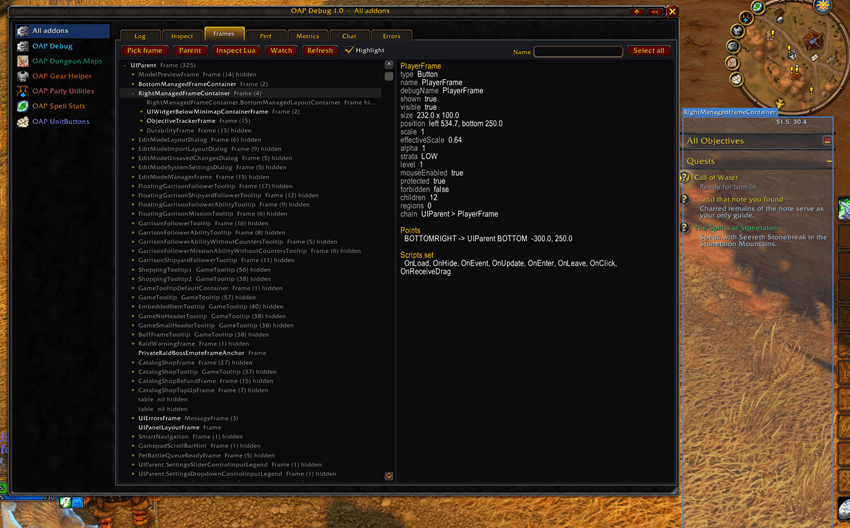The width and height of the screenshot is (850, 528).
Task: Collapse the UIParent tree node
Action: pos(125,66)
